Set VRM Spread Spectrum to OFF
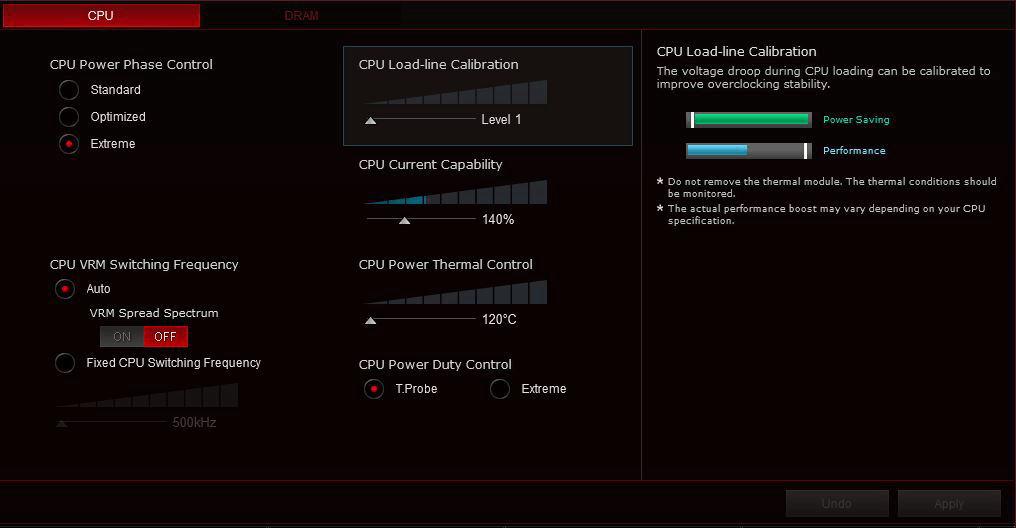The width and height of the screenshot is (1016, 528). 165,337
